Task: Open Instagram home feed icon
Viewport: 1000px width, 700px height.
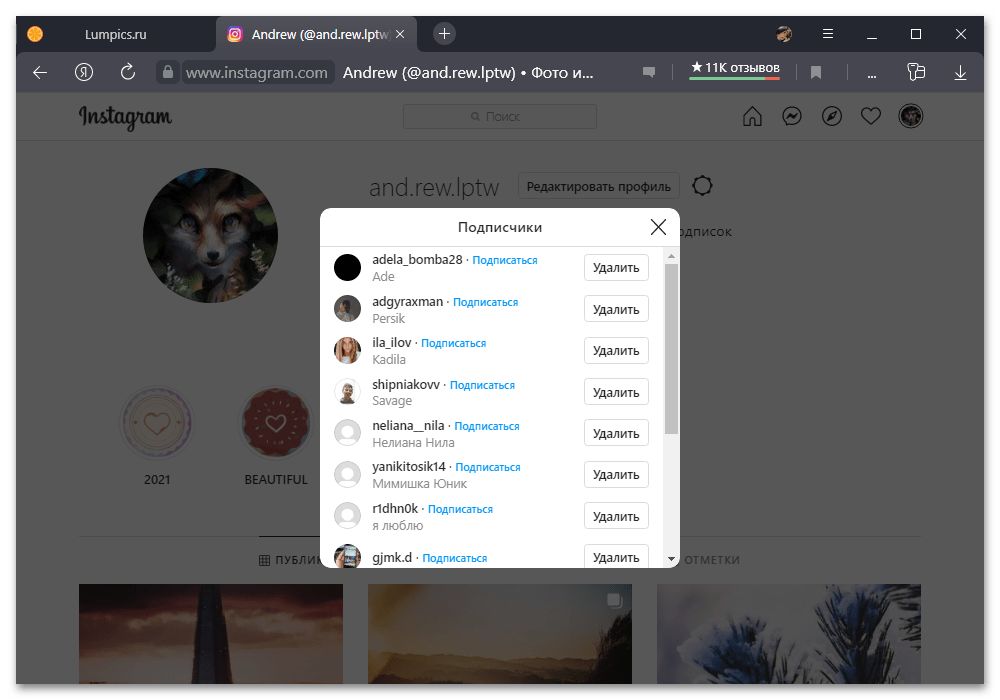Action: tap(752, 117)
